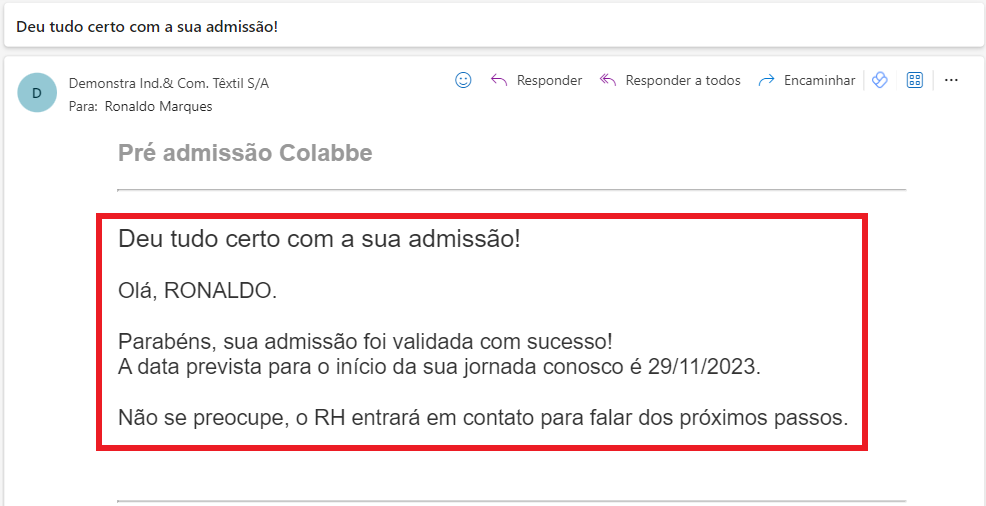This screenshot has height=506, width=986.
Task: Click the line containing date 29/11/2023
Action: pos(440,368)
